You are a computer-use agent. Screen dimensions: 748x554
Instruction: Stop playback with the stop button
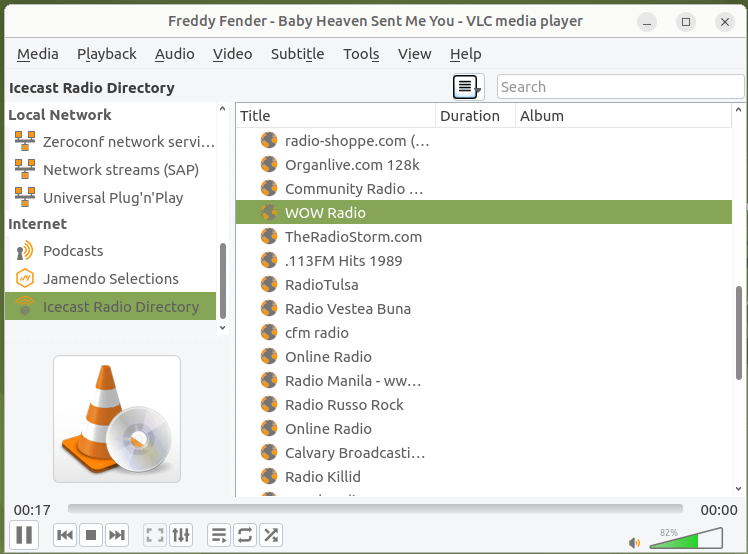click(x=91, y=535)
